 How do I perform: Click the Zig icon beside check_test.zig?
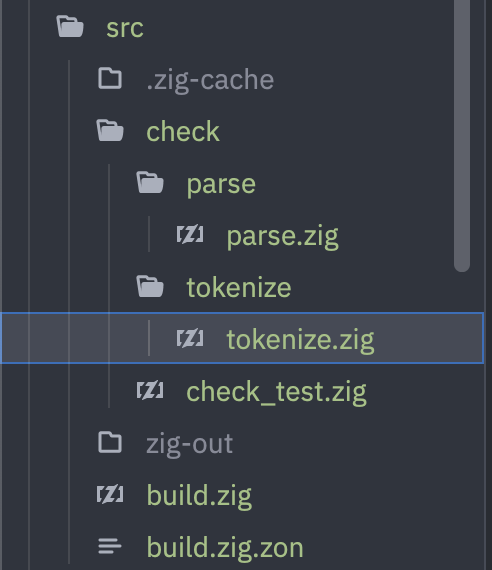[x=150, y=390]
